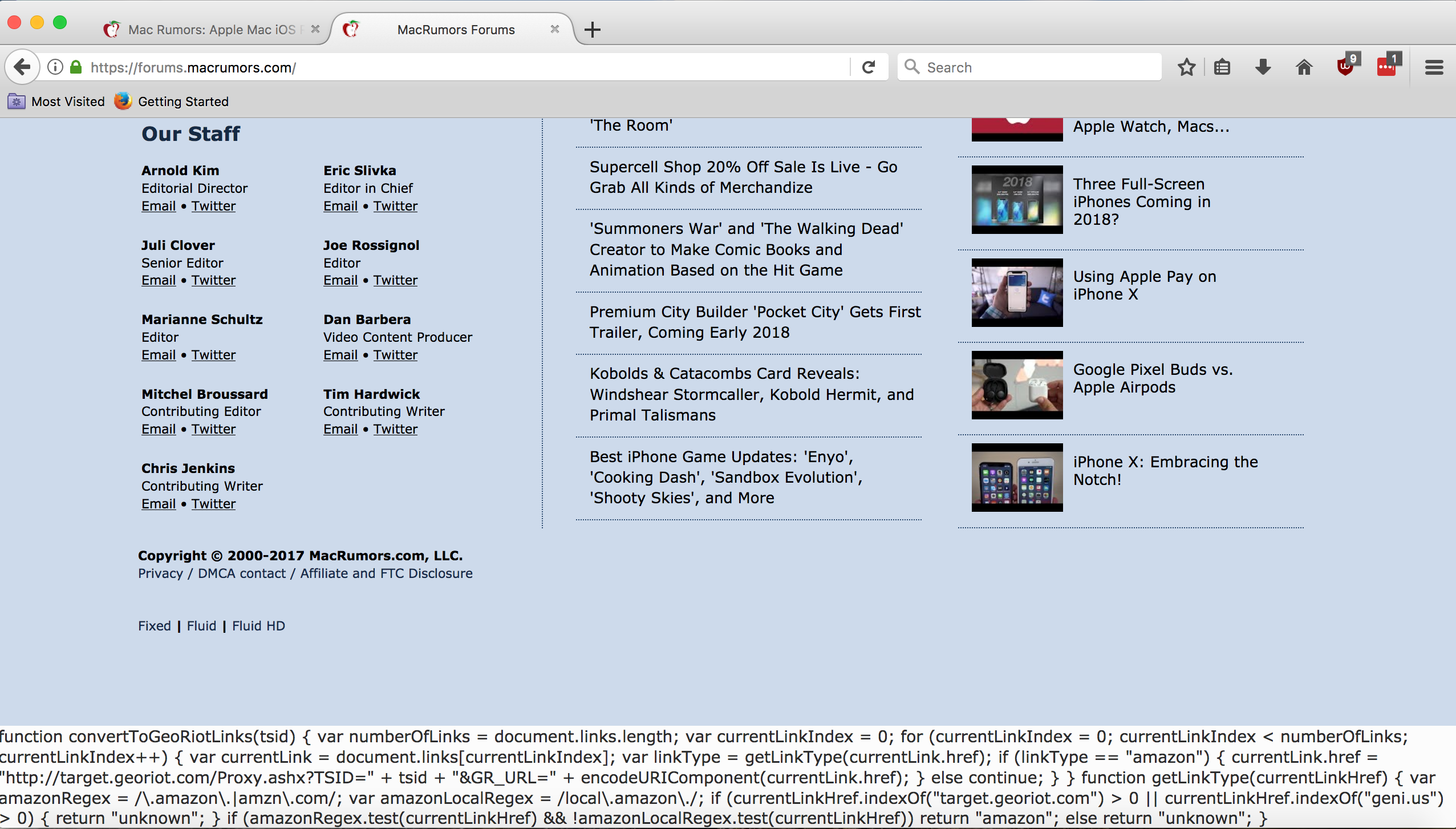1456x829 pixels.
Task: Open the downloads arrow icon
Action: (1263, 67)
